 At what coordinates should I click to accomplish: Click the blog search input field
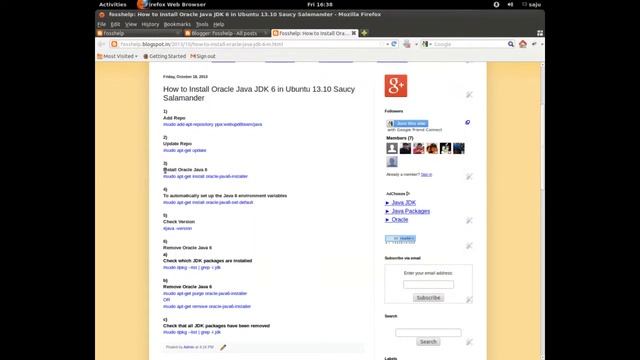pos(428,333)
